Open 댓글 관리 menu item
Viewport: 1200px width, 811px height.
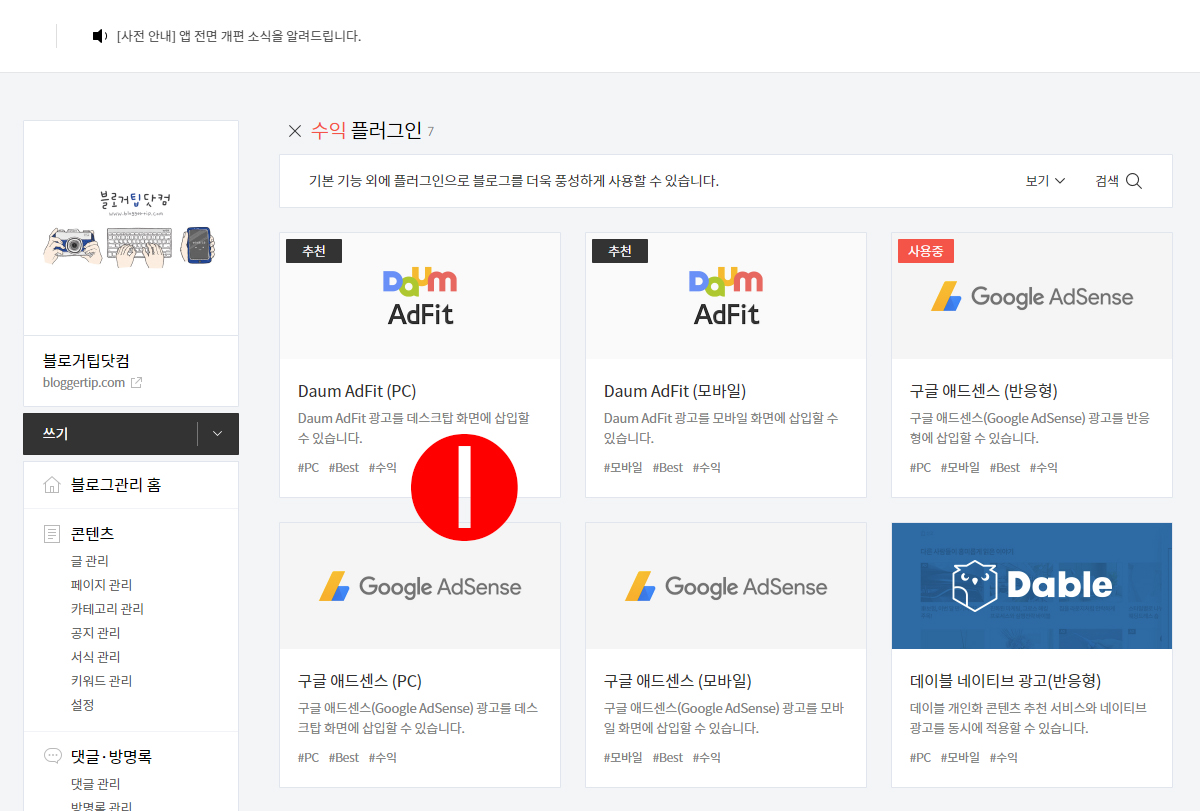pyautogui.click(x=96, y=784)
